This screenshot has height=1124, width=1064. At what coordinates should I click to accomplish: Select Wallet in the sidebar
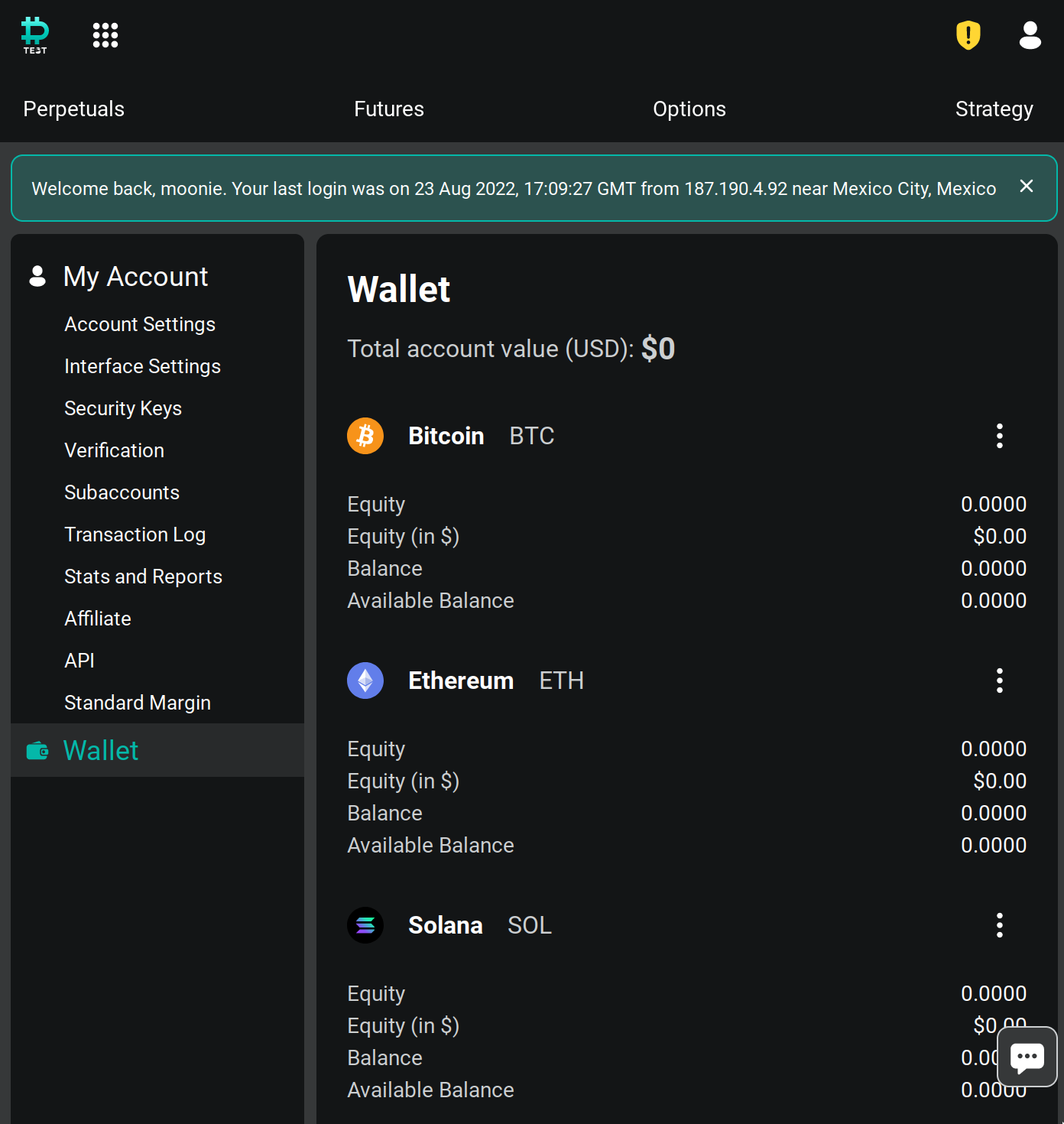[x=101, y=750]
